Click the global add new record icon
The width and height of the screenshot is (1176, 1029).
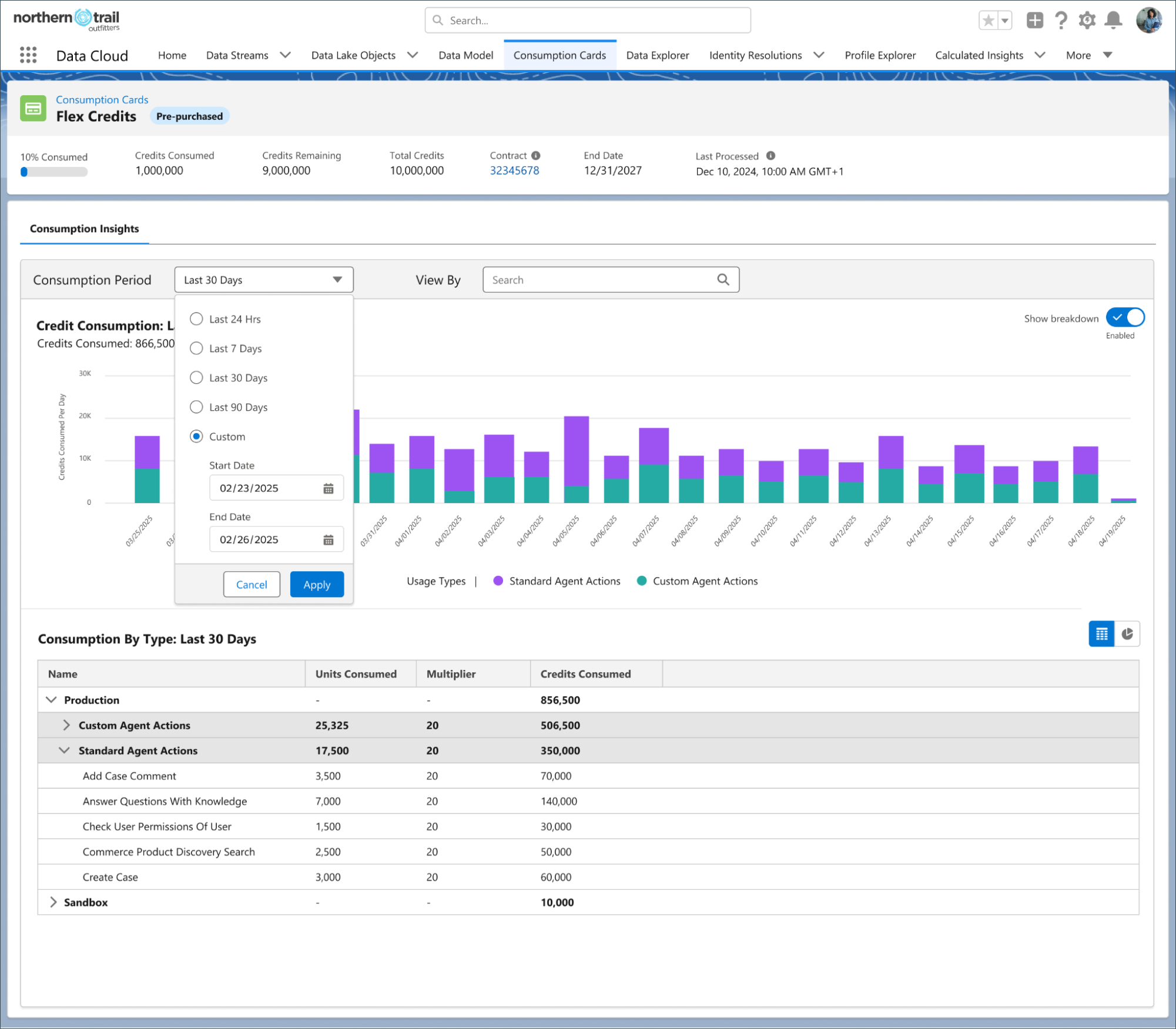click(1034, 19)
